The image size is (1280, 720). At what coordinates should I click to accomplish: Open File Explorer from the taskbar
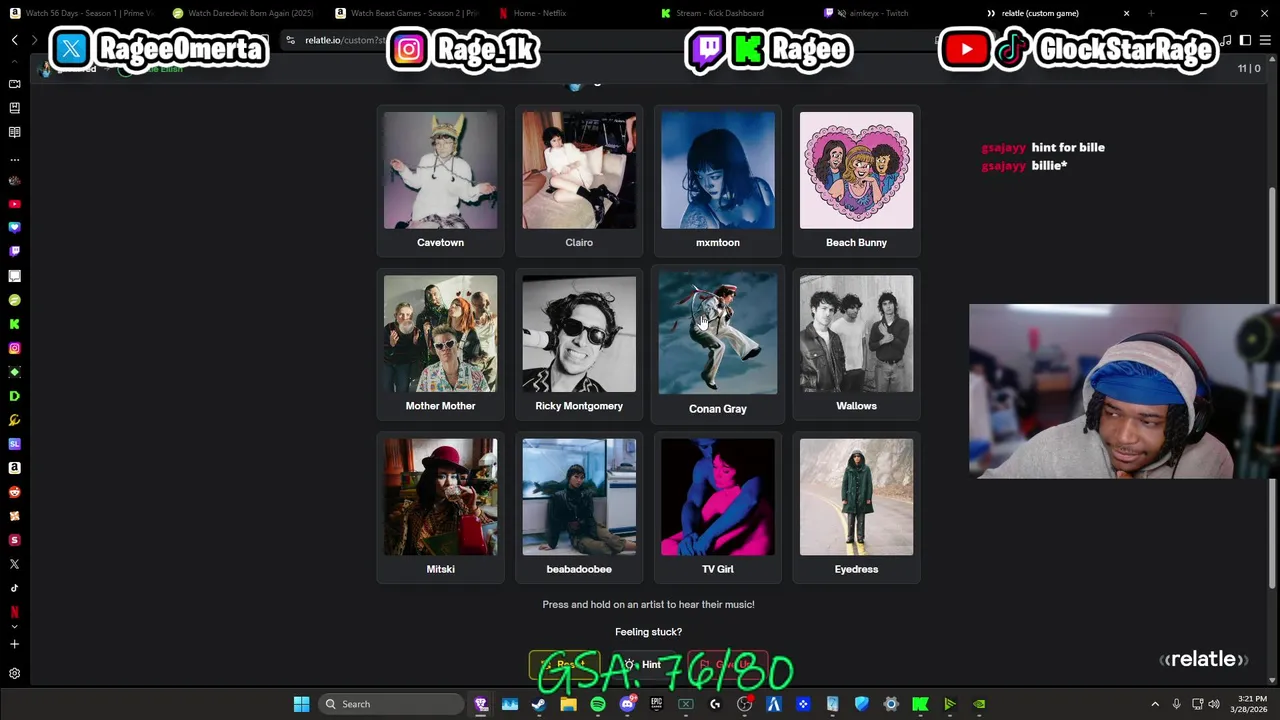568,704
